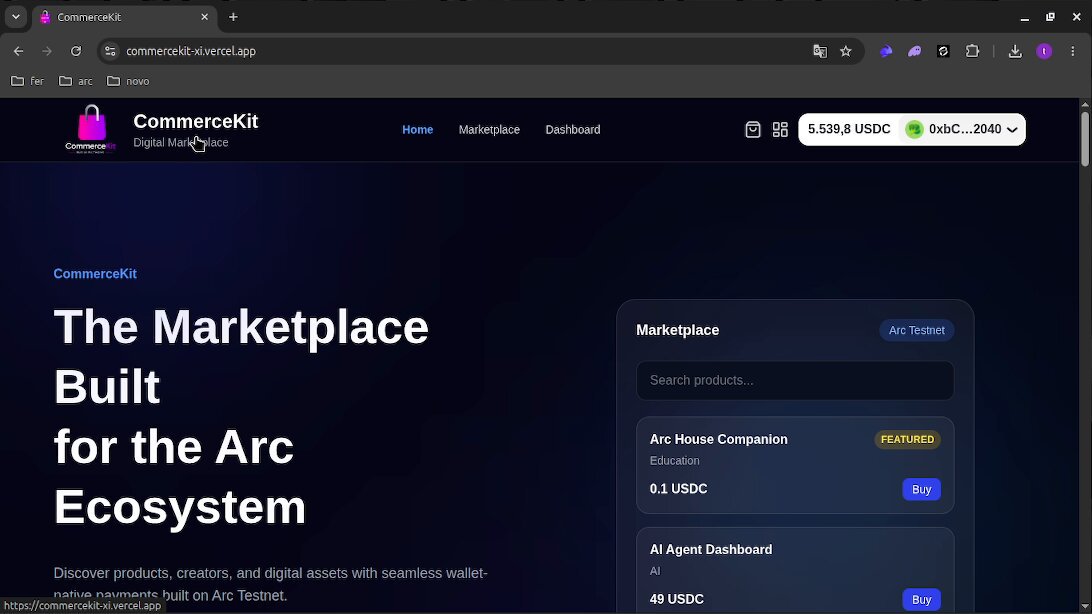Bookmark this page with the star icon

pos(845,52)
